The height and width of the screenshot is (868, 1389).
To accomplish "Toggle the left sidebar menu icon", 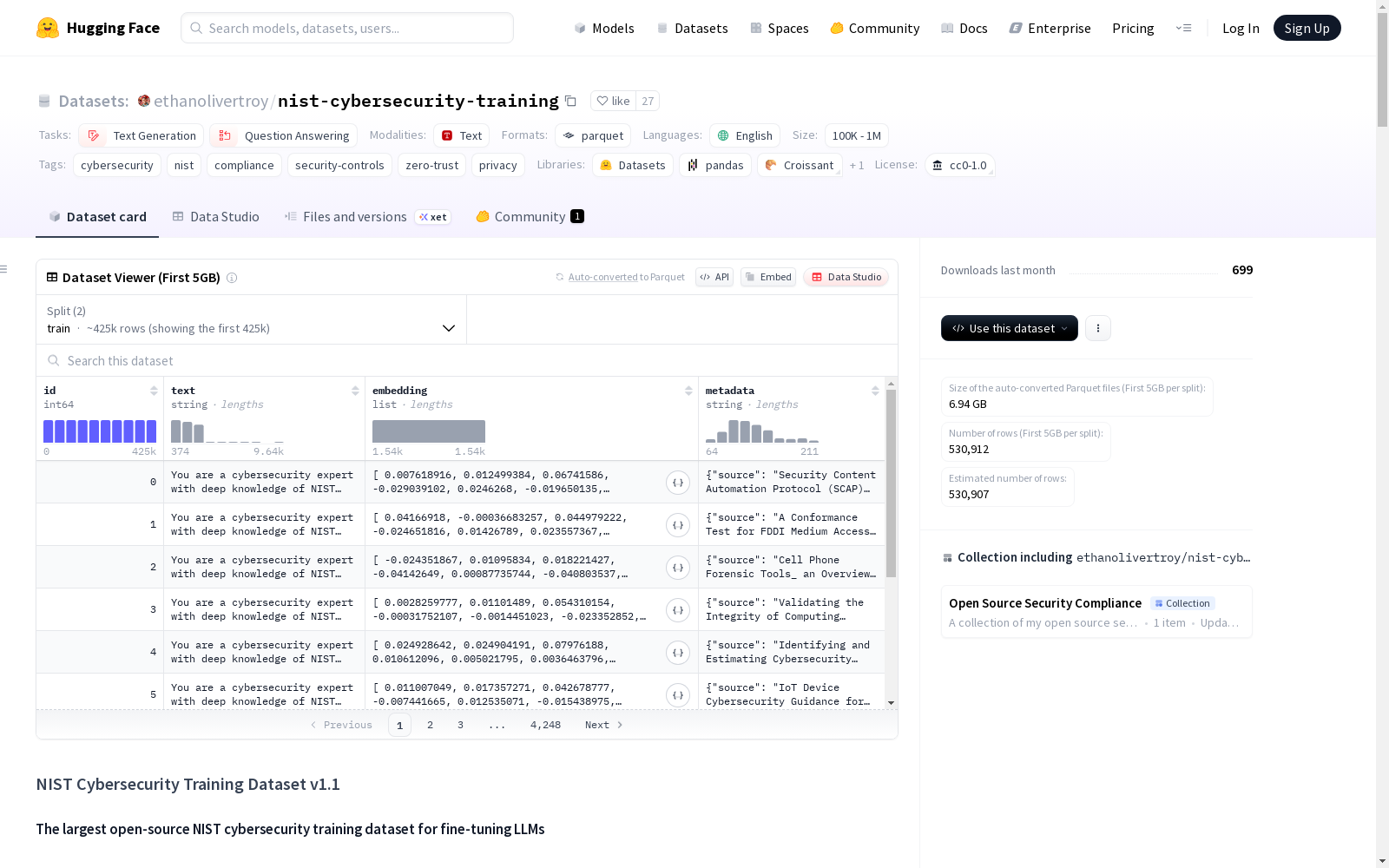I will (4, 269).
